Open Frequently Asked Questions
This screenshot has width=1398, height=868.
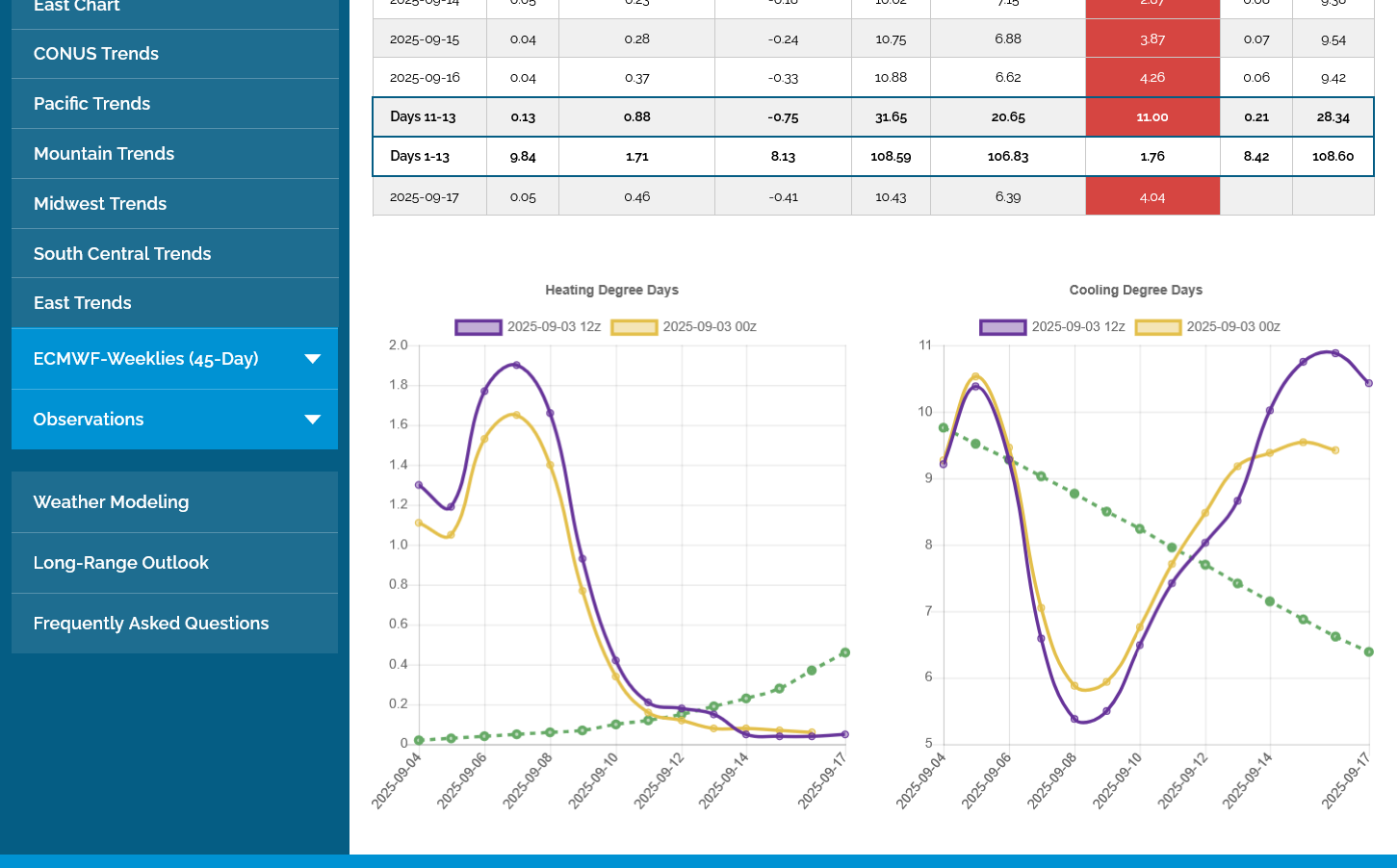tap(151, 624)
